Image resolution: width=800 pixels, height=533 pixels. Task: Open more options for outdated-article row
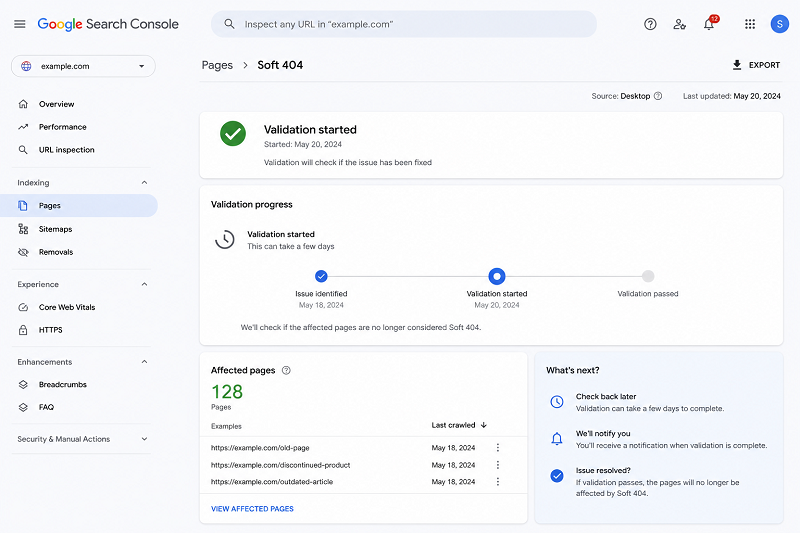[497, 481]
